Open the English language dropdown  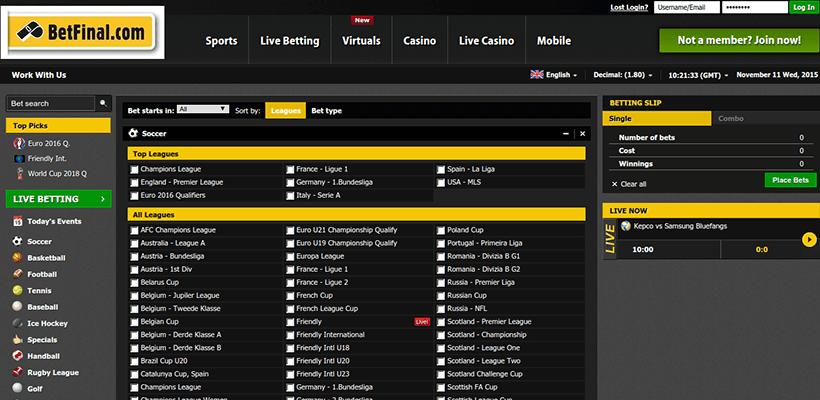tap(554, 75)
